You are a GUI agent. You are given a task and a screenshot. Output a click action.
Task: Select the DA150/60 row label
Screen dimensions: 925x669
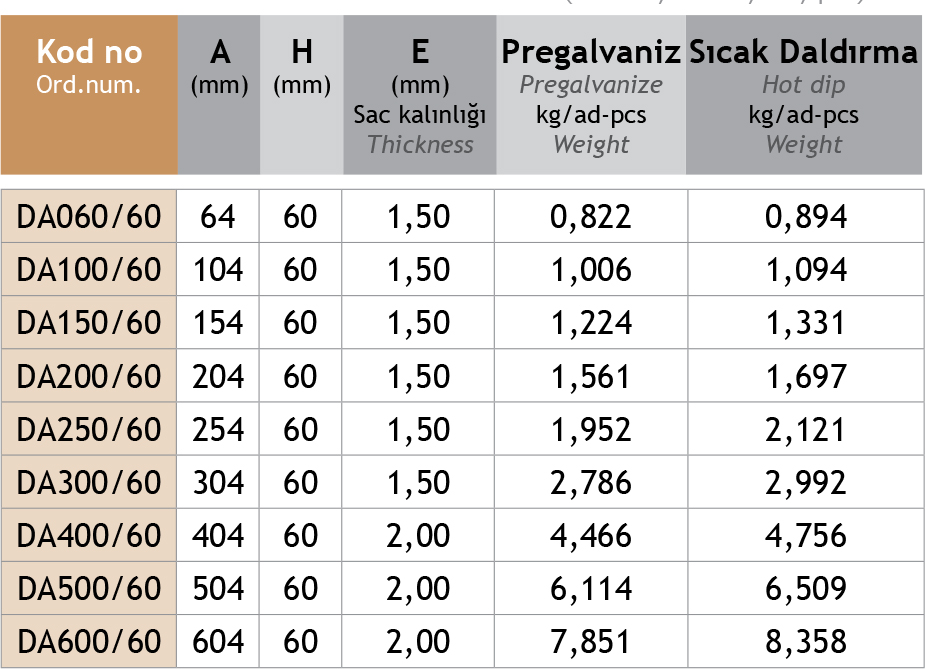(89, 323)
